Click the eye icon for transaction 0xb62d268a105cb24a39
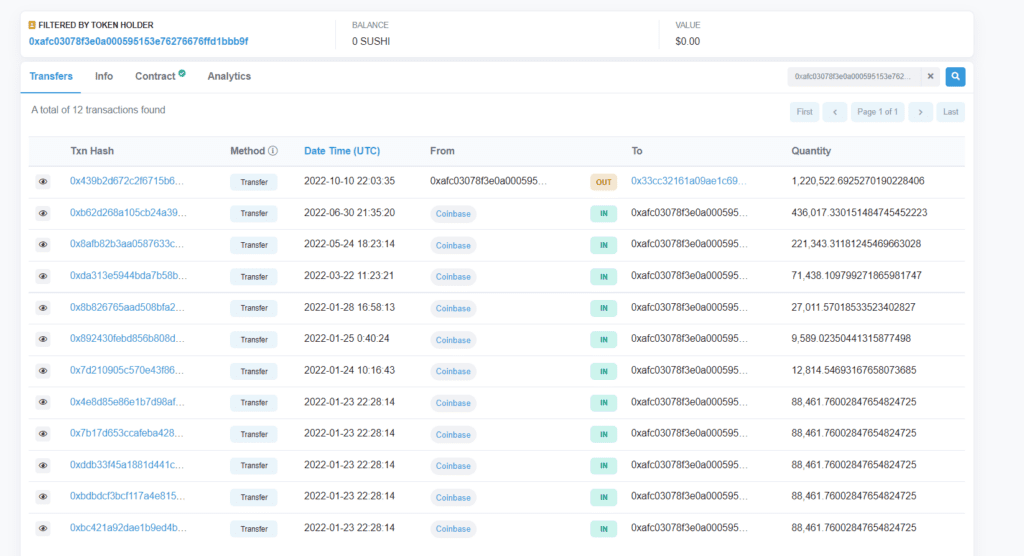The height and width of the screenshot is (556, 1024). pos(43,213)
